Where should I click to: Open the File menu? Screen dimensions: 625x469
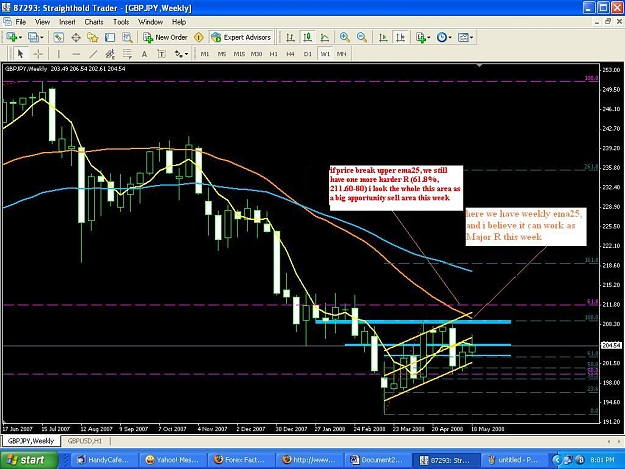click(20, 22)
